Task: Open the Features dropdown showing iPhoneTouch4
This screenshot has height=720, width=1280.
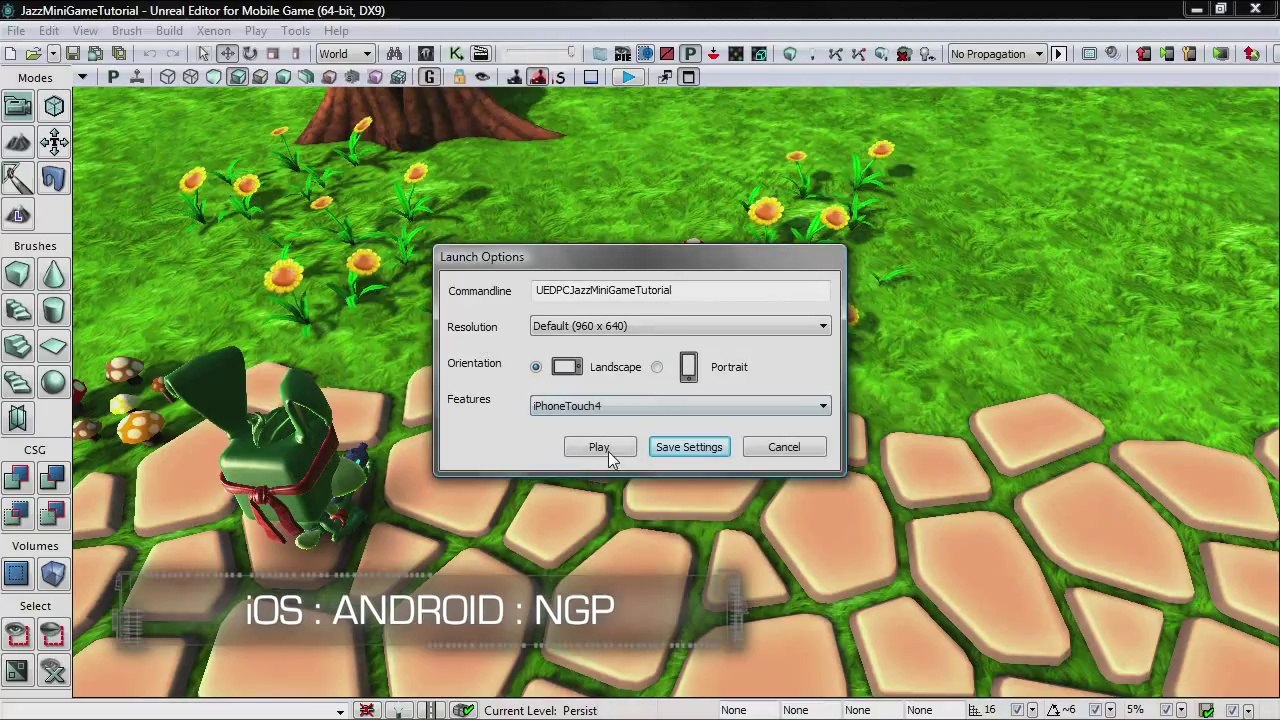Action: coord(680,406)
